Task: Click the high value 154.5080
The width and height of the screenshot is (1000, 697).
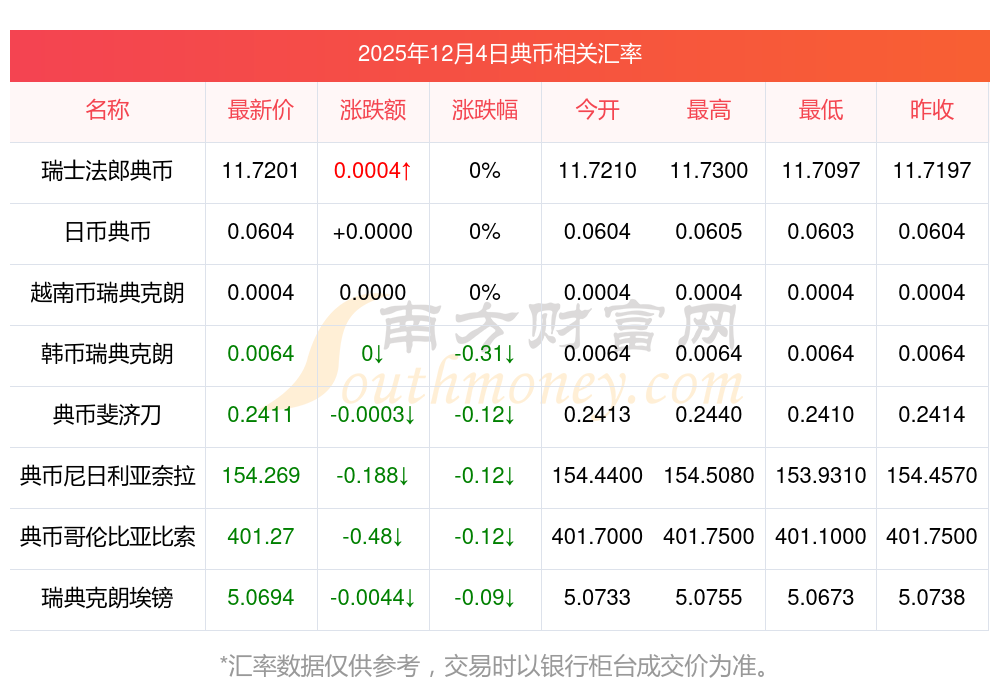Action: [709, 476]
